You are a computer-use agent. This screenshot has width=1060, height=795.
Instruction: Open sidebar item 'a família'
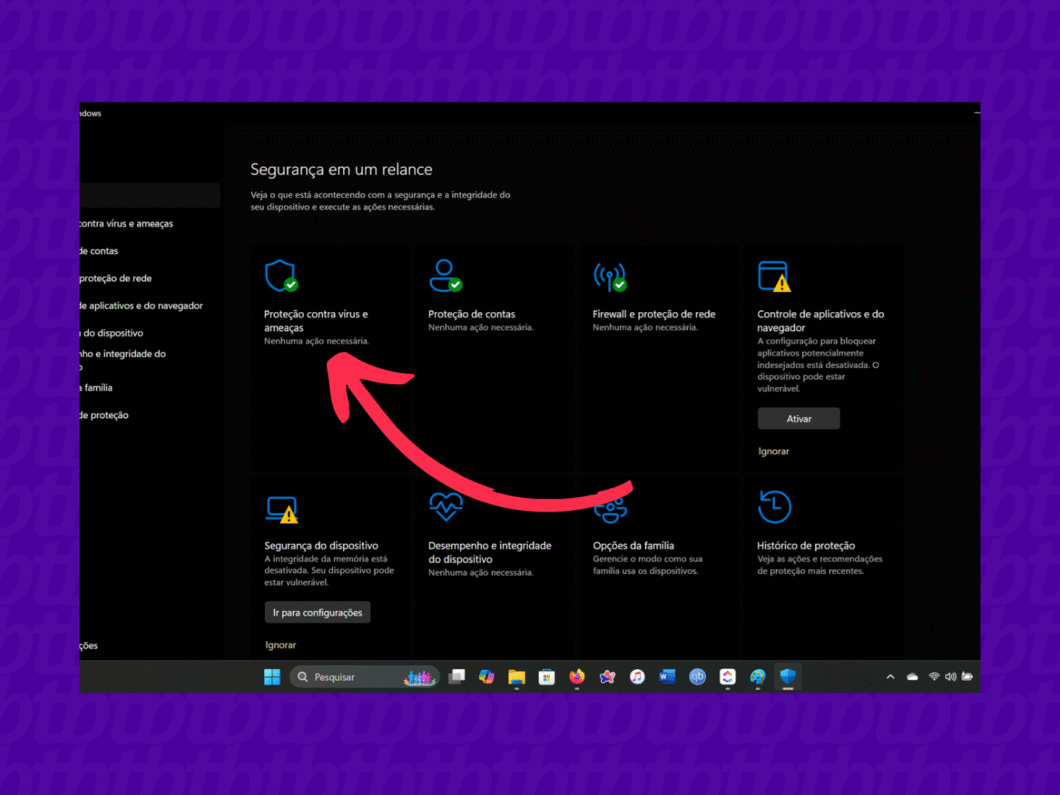96,388
